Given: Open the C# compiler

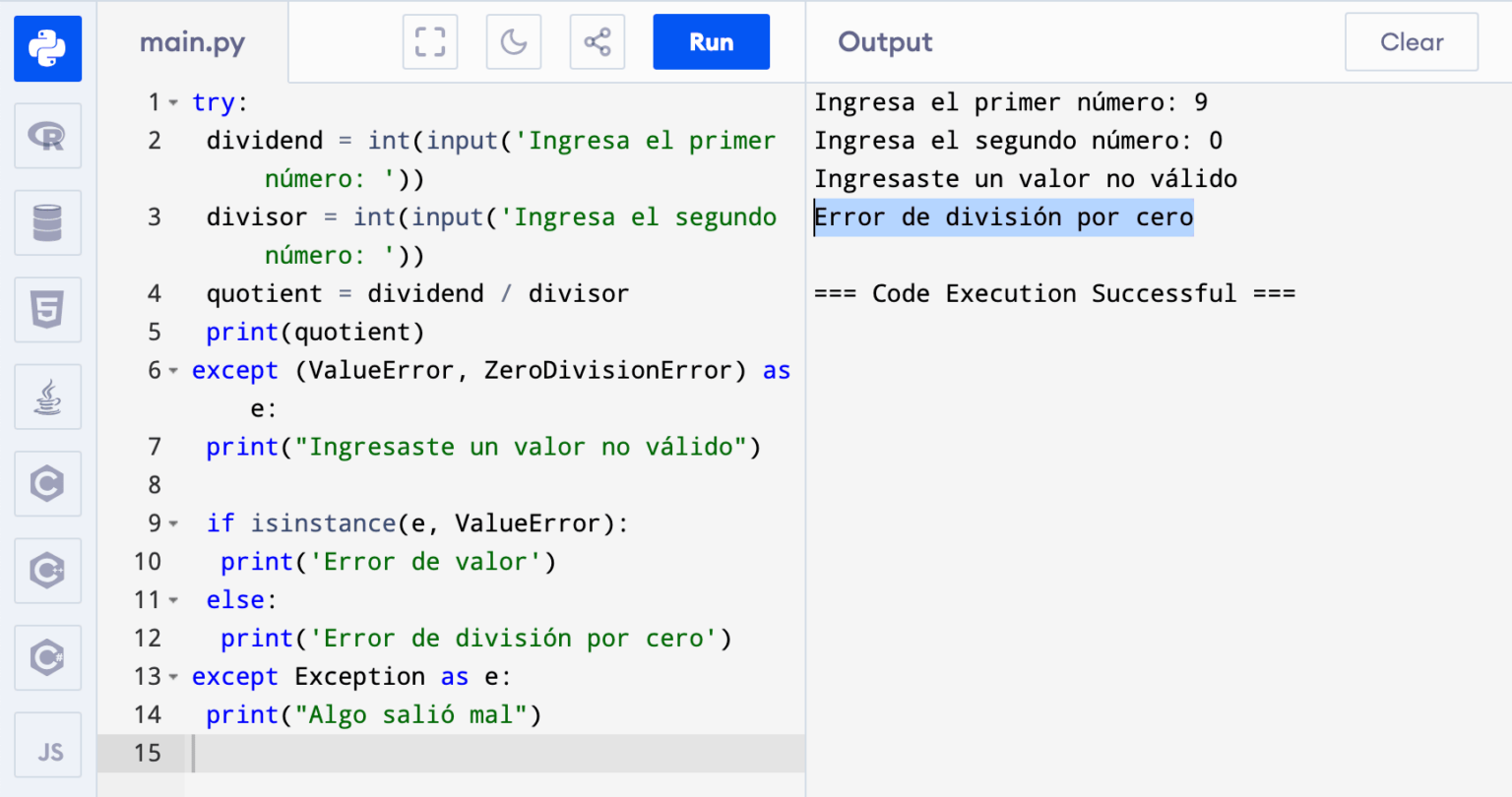Looking at the screenshot, I should click(x=47, y=657).
